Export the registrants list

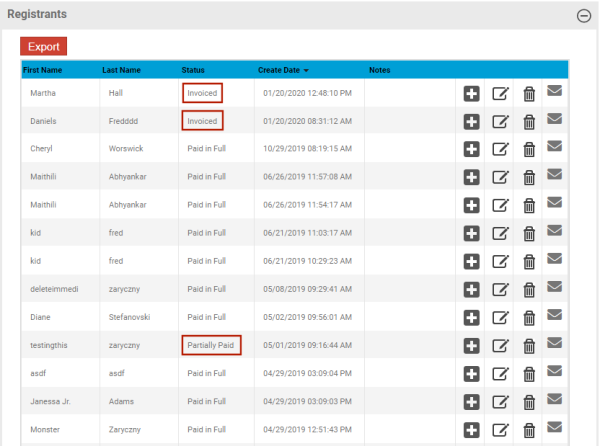(x=43, y=46)
